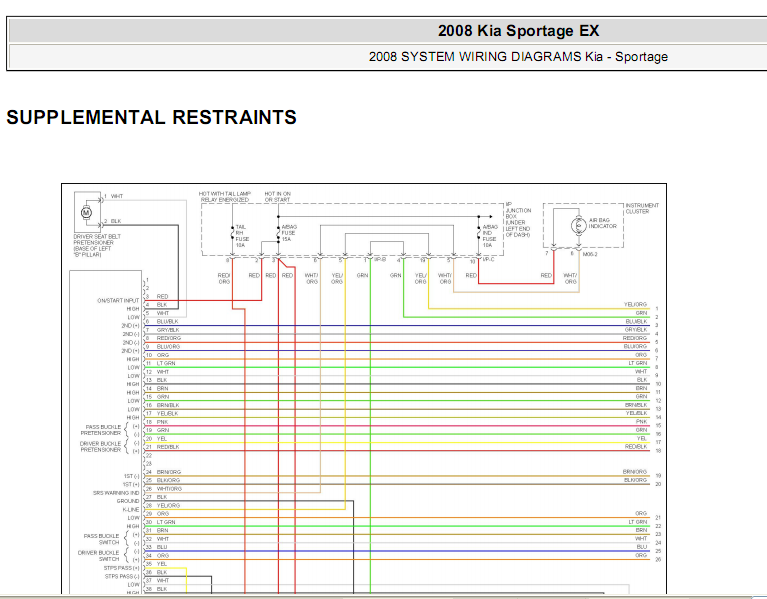Click the motor "M" symbol in pretensioner

(x=86, y=213)
